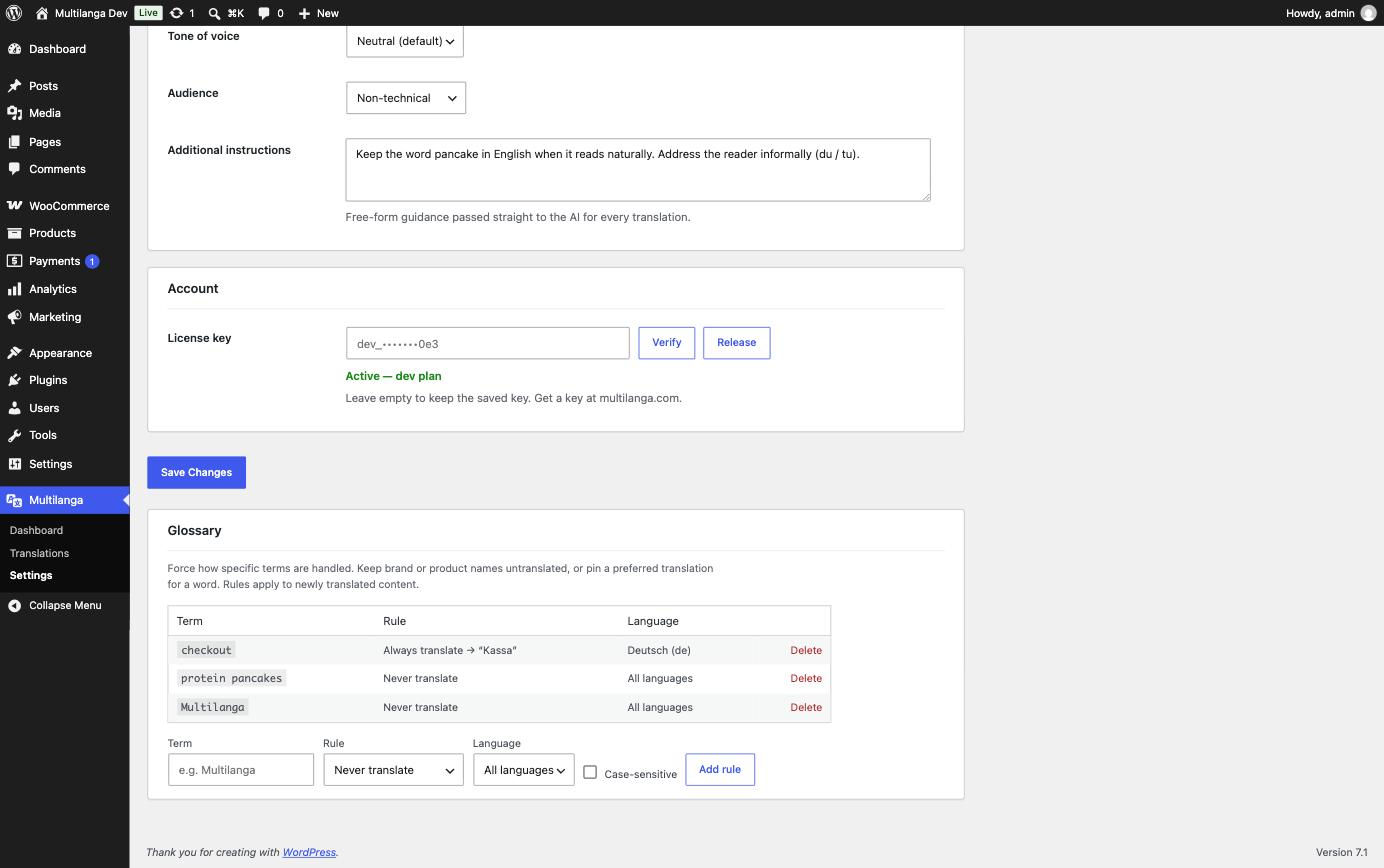The height and width of the screenshot is (868, 1384).
Task: Click the Collapse Menu arrow icon
Action: [x=15, y=605]
